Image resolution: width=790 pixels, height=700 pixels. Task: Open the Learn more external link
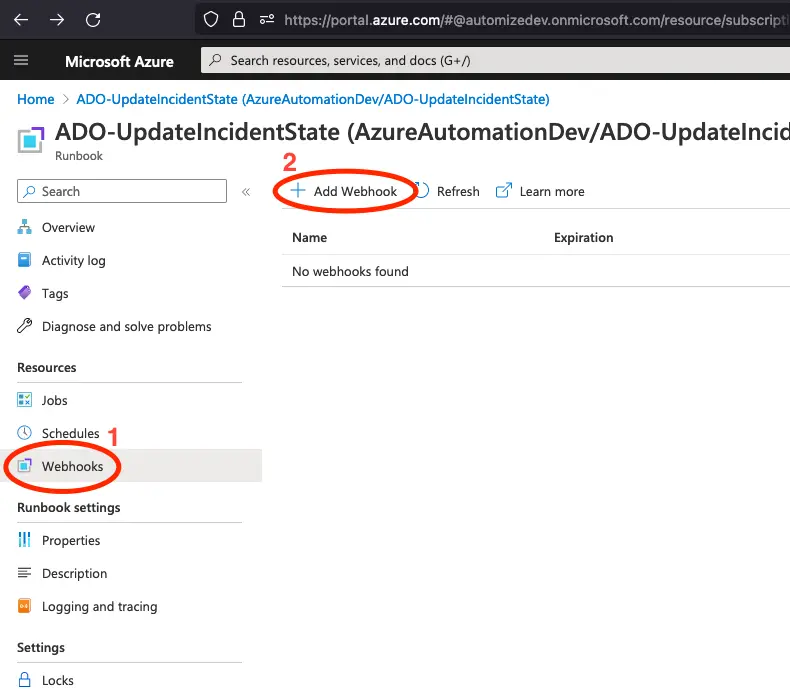[x=541, y=191]
